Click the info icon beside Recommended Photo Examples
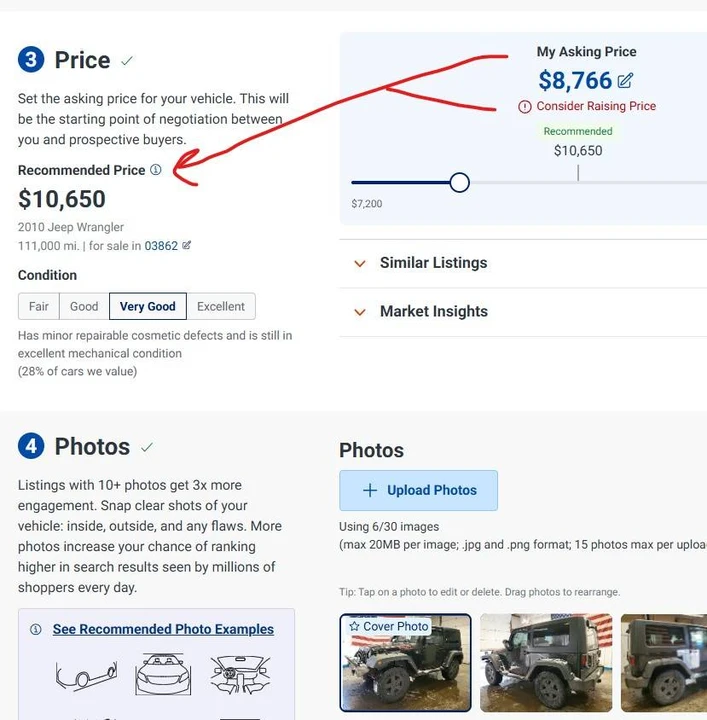707x720 pixels. click(36, 629)
